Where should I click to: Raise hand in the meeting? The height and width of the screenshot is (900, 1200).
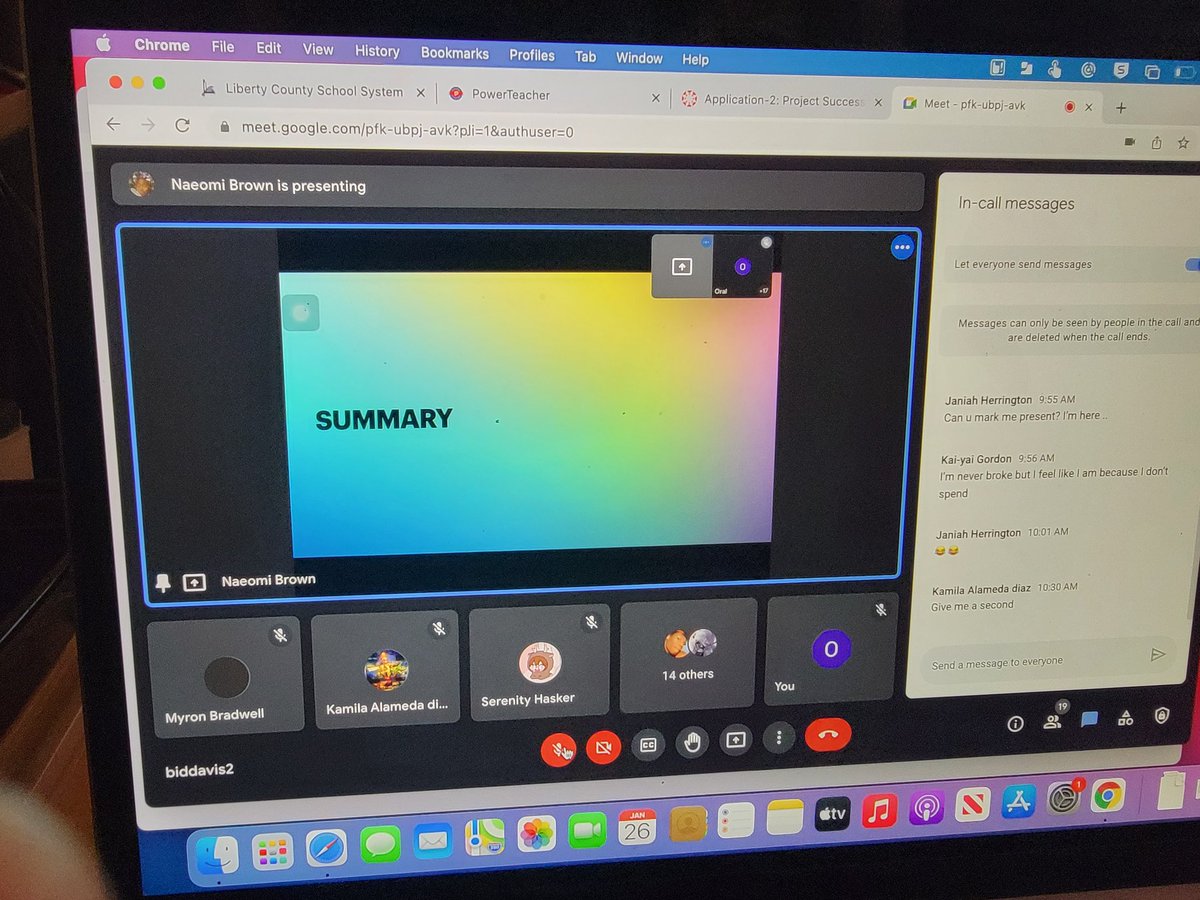click(691, 742)
